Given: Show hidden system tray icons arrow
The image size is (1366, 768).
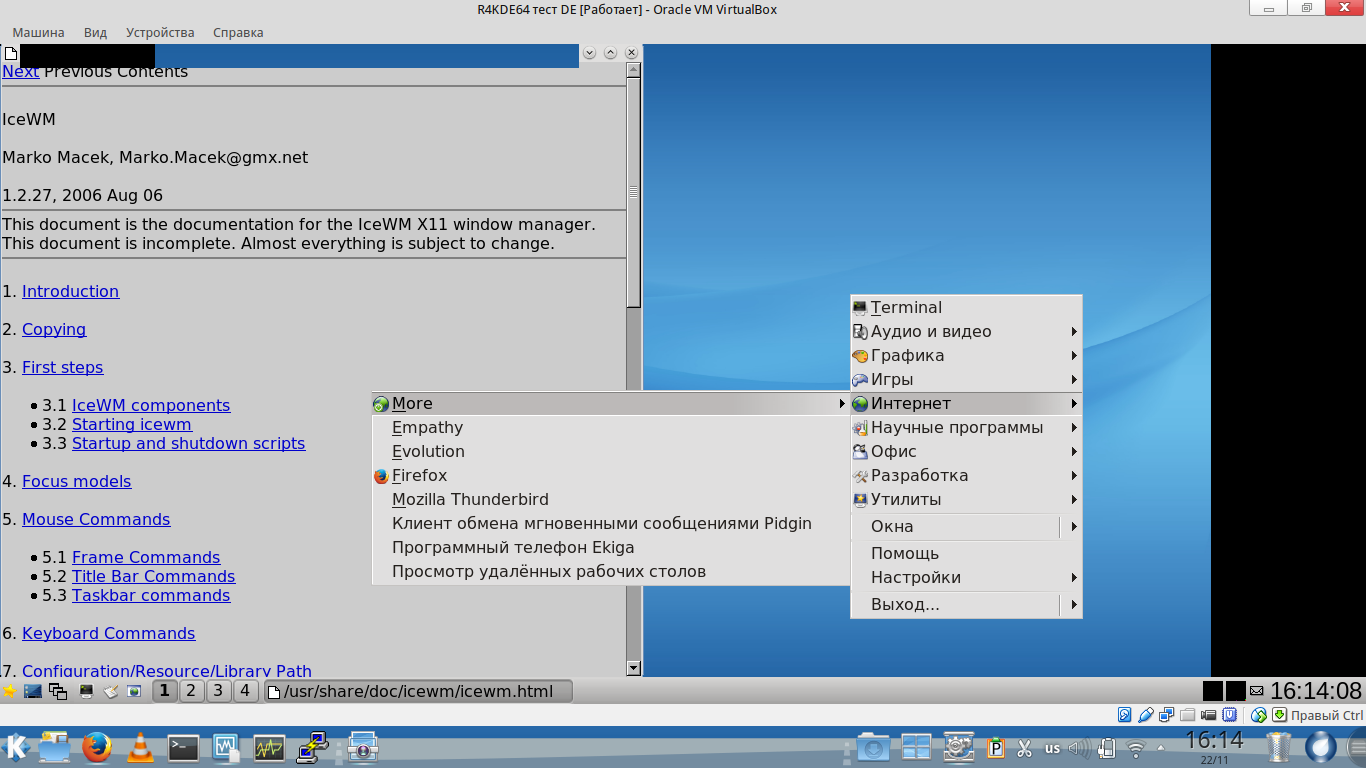Looking at the screenshot, I should pos(1160,748).
